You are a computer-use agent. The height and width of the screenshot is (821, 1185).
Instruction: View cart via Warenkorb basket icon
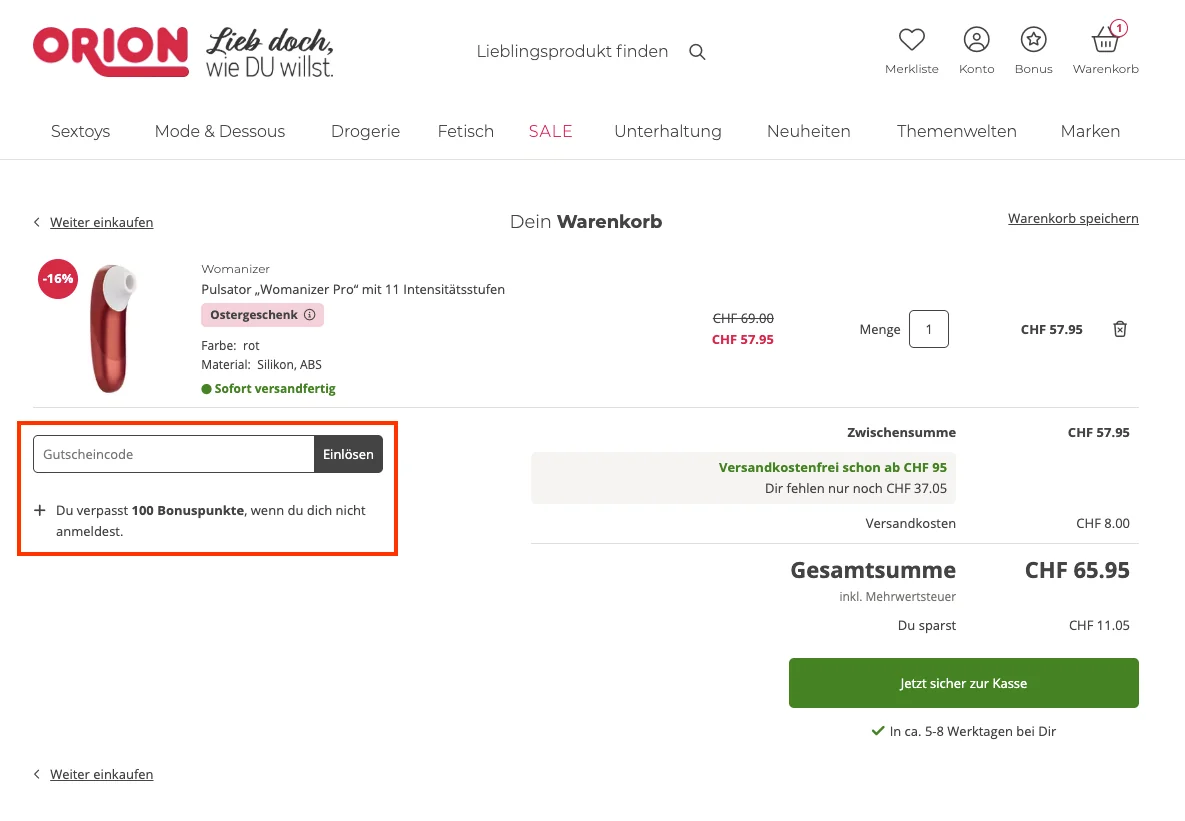coord(1104,38)
